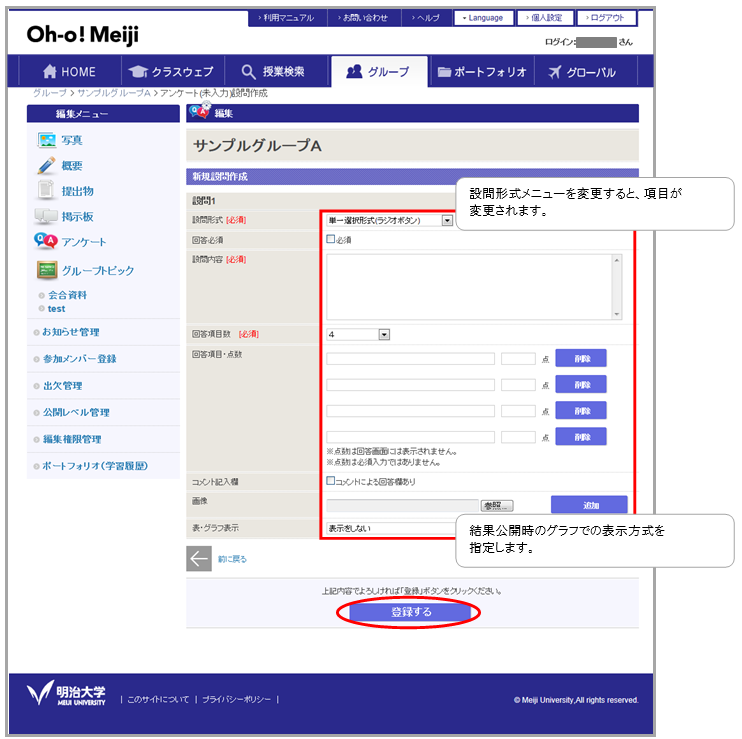Click このサイトについて footer link
The image size is (742, 739).
158,699
